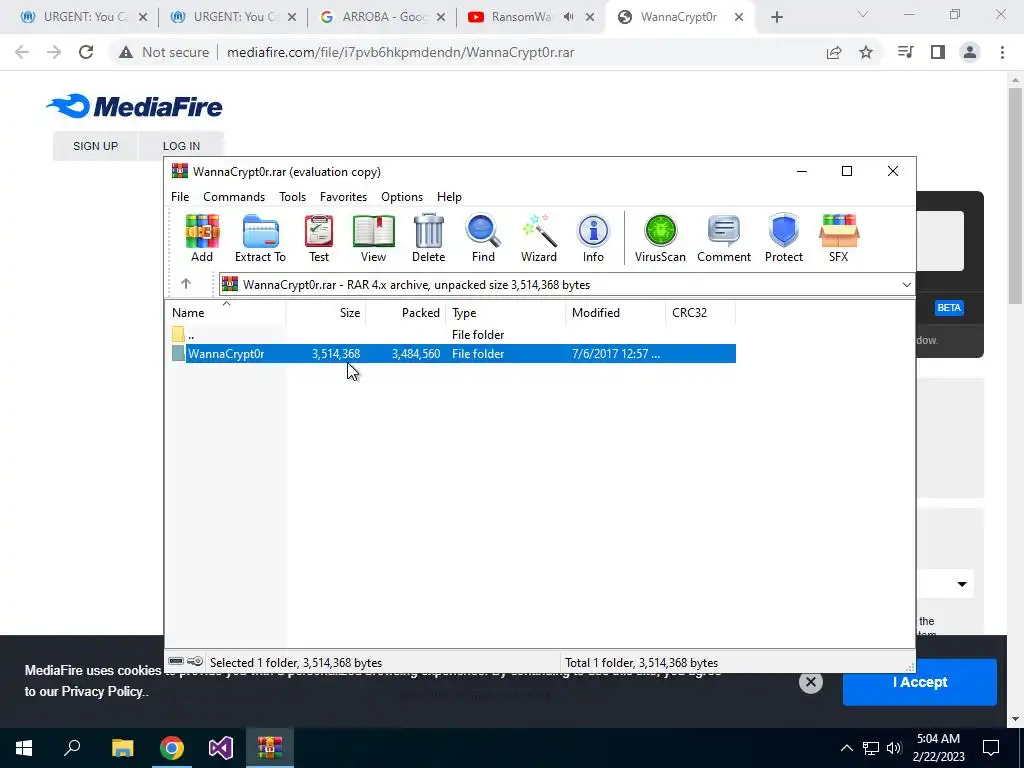Sort by Modified column header
Image resolution: width=1024 pixels, height=768 pixels.
pos(615,313)
